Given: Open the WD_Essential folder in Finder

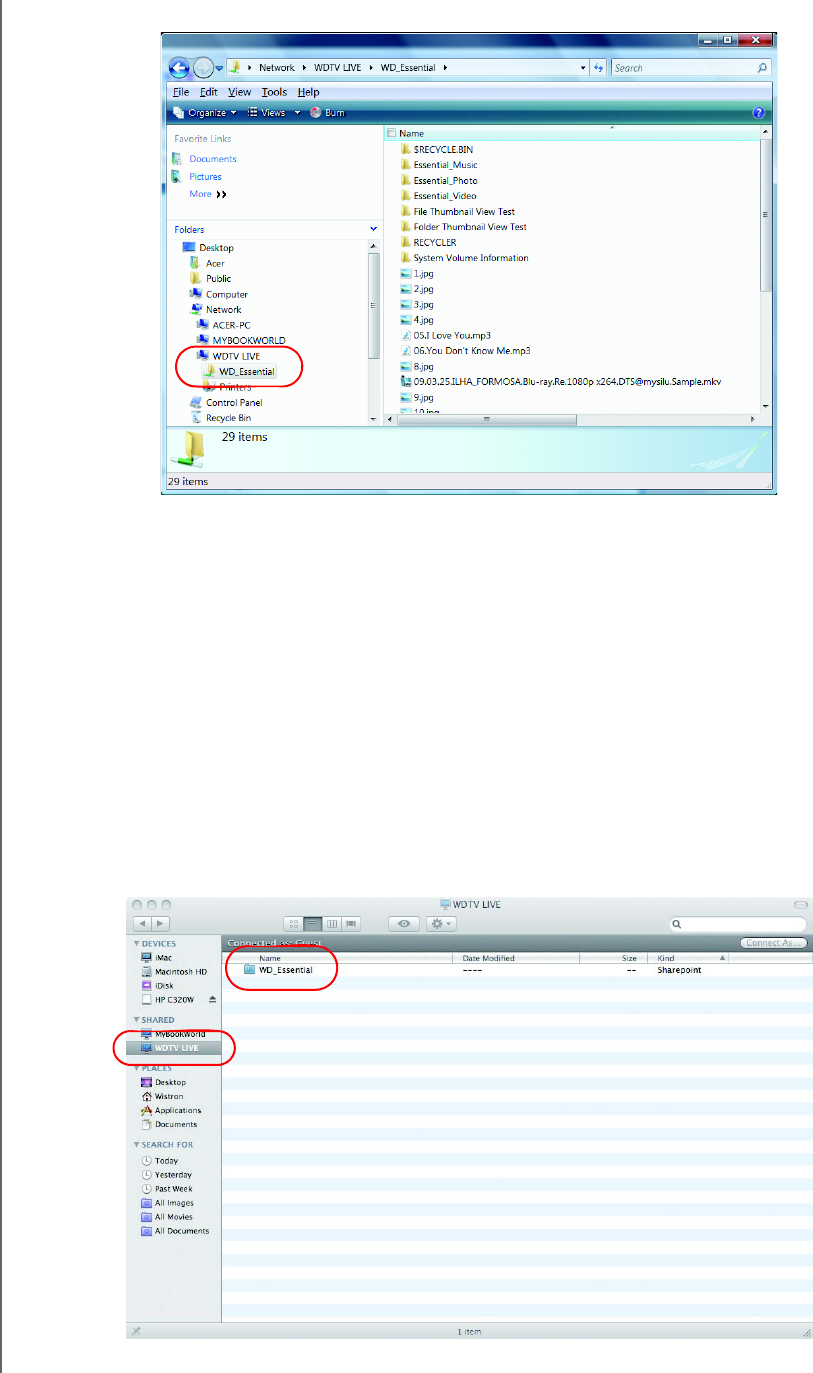Looking at the screenshot, I should tap(278, 970).
